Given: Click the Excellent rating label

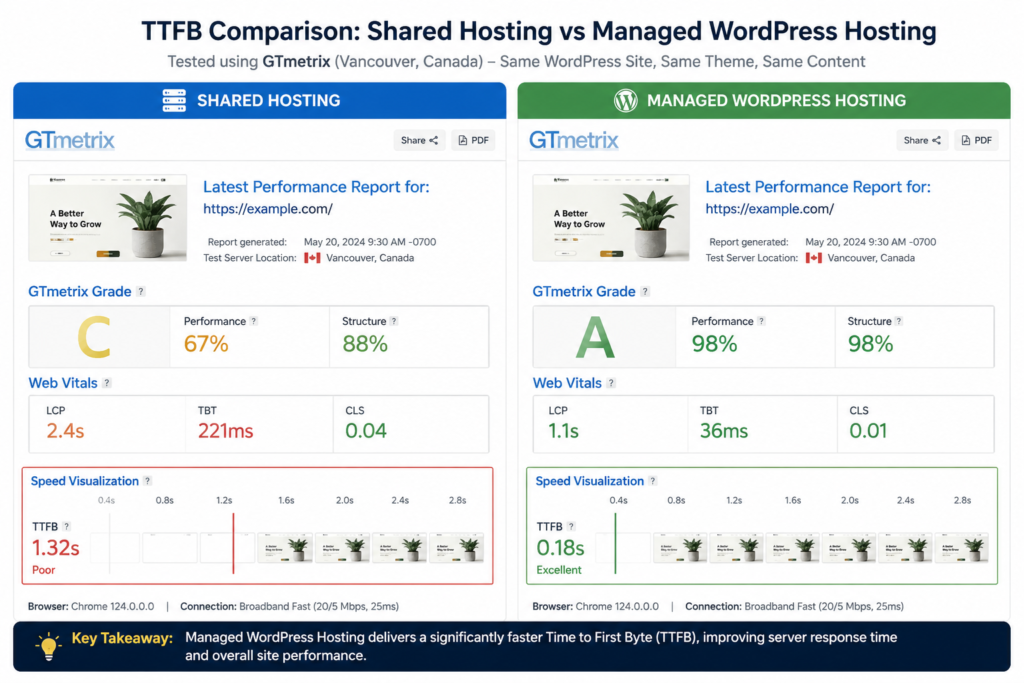Looking at the screenshot, I should pyautogui.click(x=559, y=570).
